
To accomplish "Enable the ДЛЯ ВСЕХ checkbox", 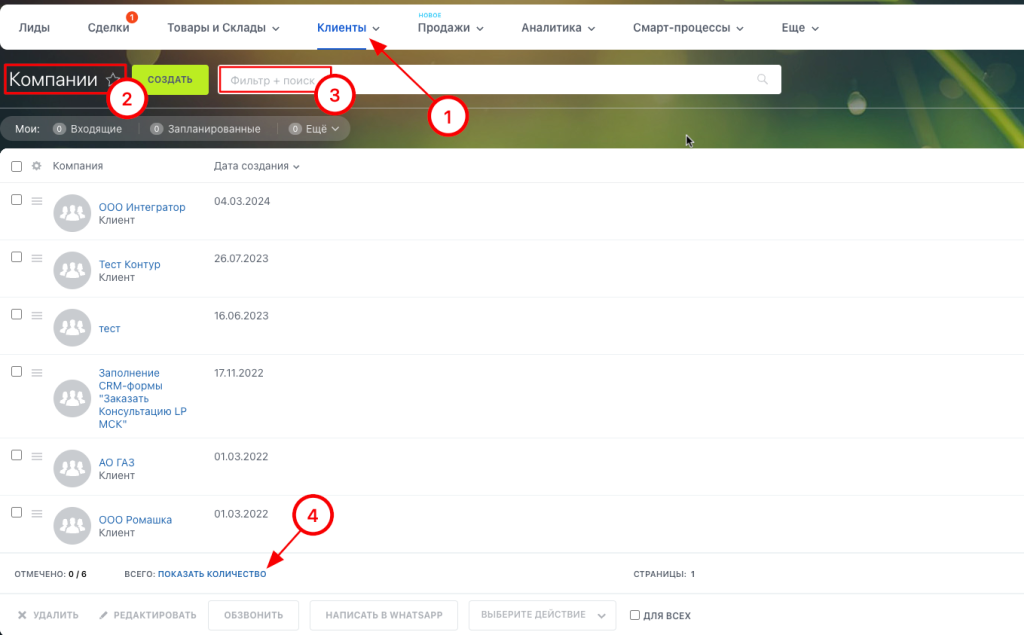I will pos(637,615).
